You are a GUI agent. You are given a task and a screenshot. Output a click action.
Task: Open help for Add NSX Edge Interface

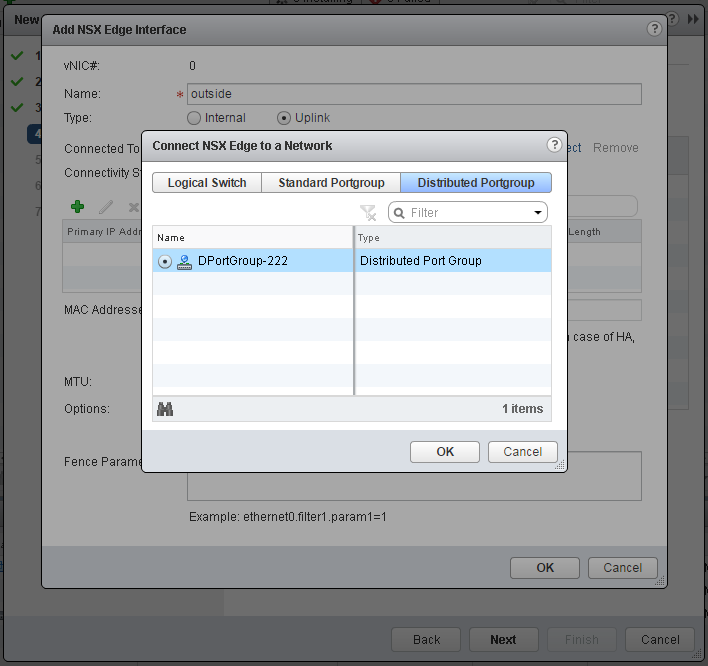(x=654, y=29)
